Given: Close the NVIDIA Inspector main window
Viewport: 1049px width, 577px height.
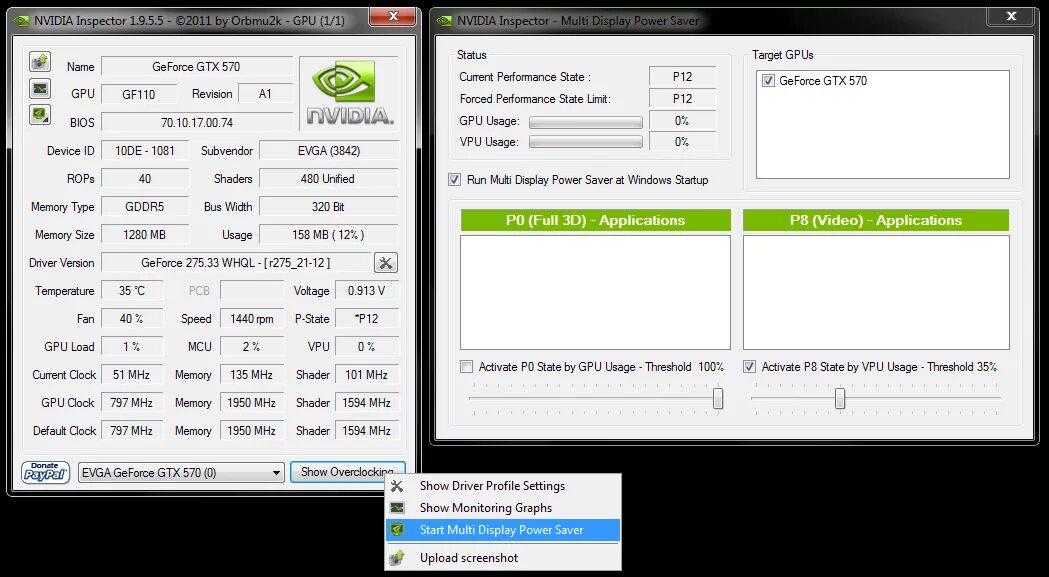Looking at the screenshot, I should pyautogui.click(x=393, y=16).
